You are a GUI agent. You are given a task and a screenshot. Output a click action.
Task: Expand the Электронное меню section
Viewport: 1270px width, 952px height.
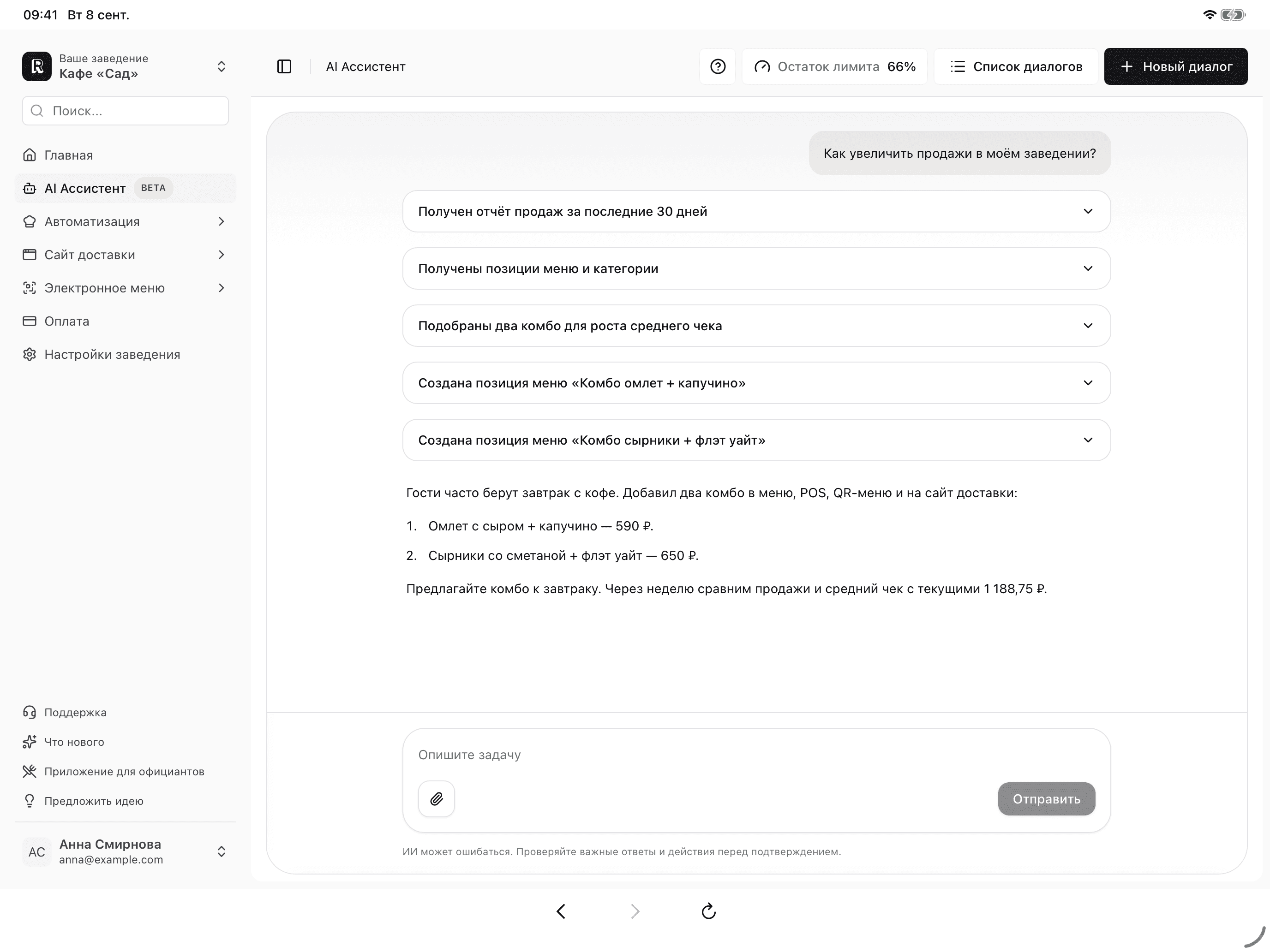(125, 288)
